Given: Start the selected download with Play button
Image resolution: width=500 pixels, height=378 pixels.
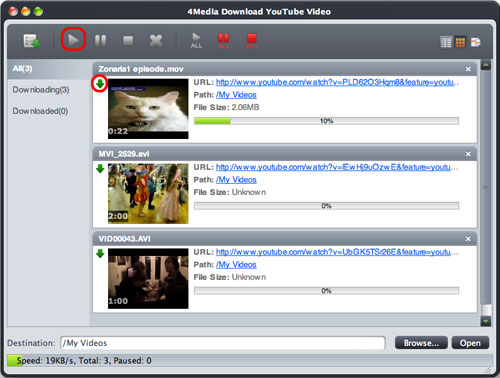Looking at the screenshot, I should pos(73,40).
